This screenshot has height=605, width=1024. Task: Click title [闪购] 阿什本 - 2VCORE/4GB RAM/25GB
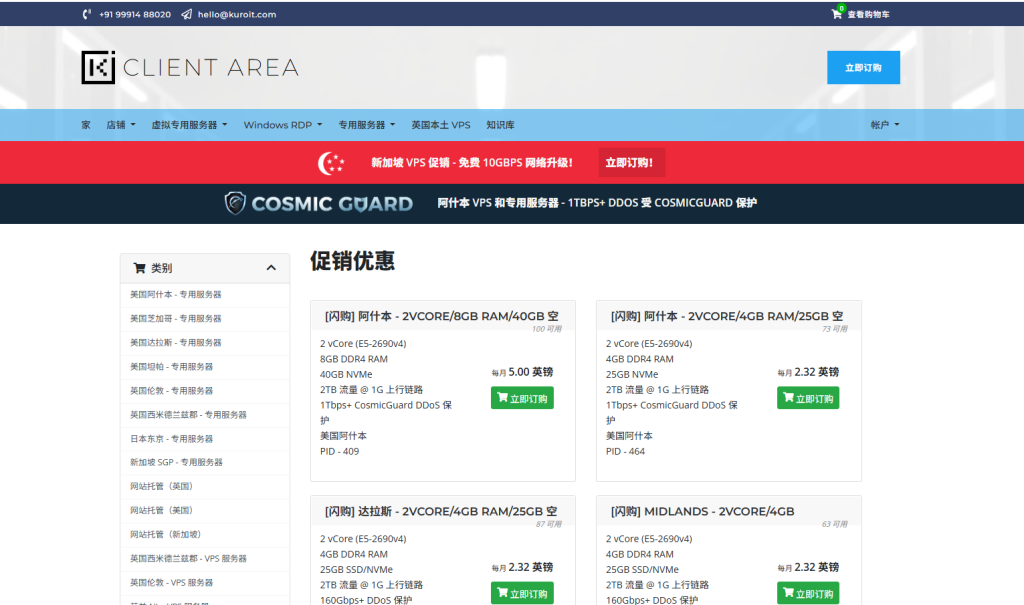pos(727,316)
